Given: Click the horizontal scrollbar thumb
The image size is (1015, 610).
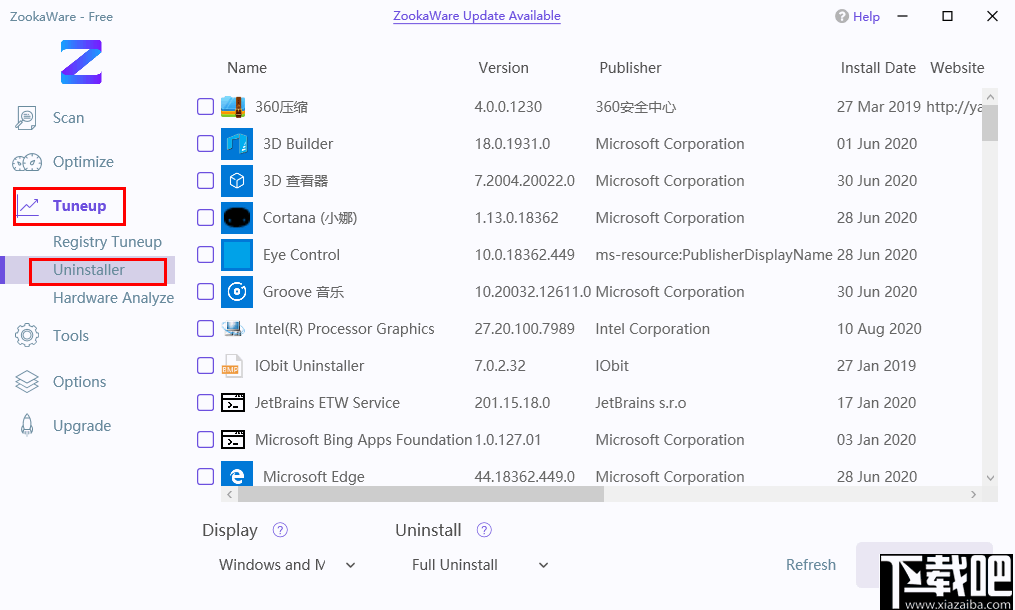Looking at the screenshot, I should [x=420, y=494].
